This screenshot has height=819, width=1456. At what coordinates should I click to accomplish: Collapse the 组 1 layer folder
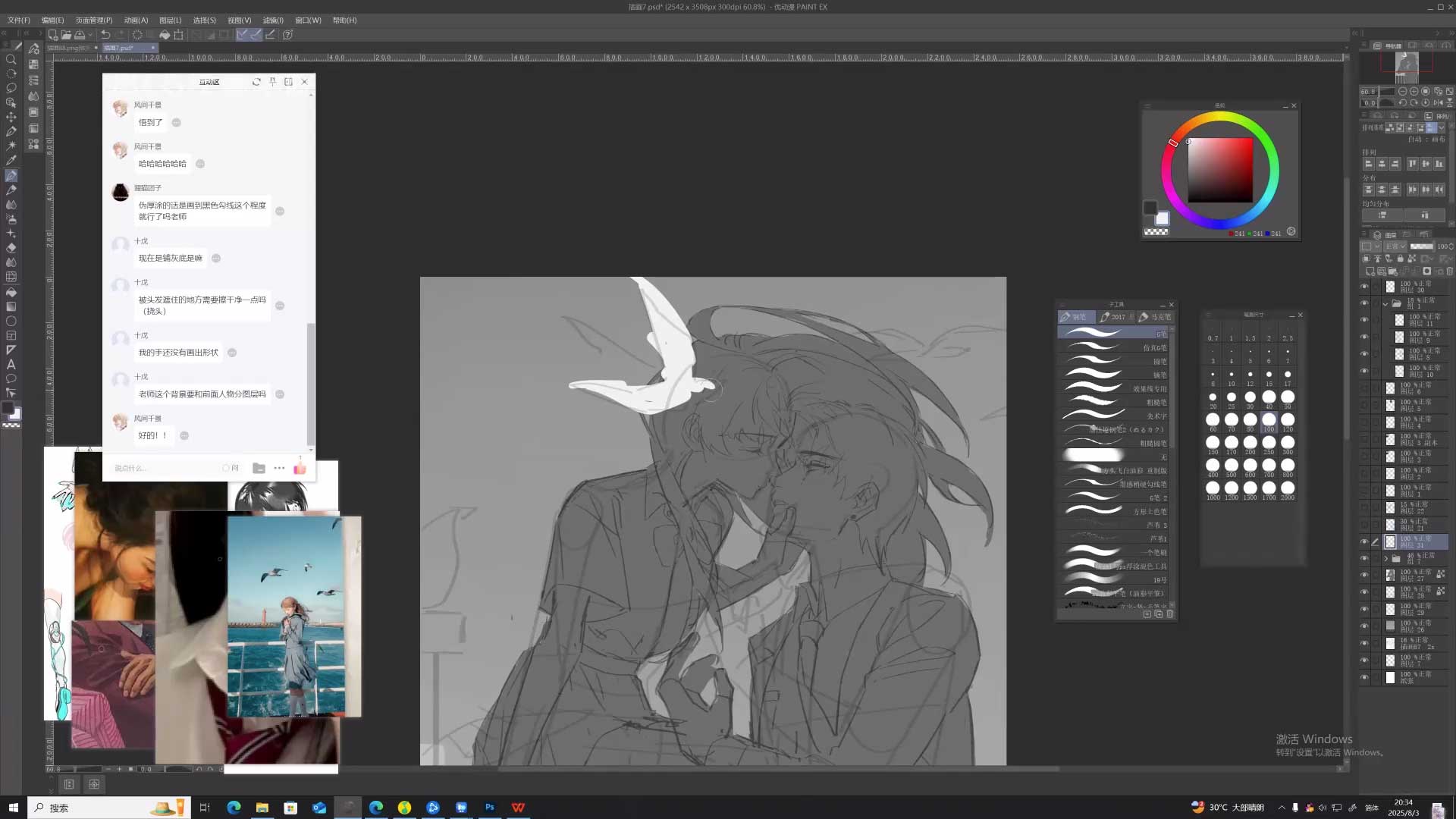point(1385,303)
